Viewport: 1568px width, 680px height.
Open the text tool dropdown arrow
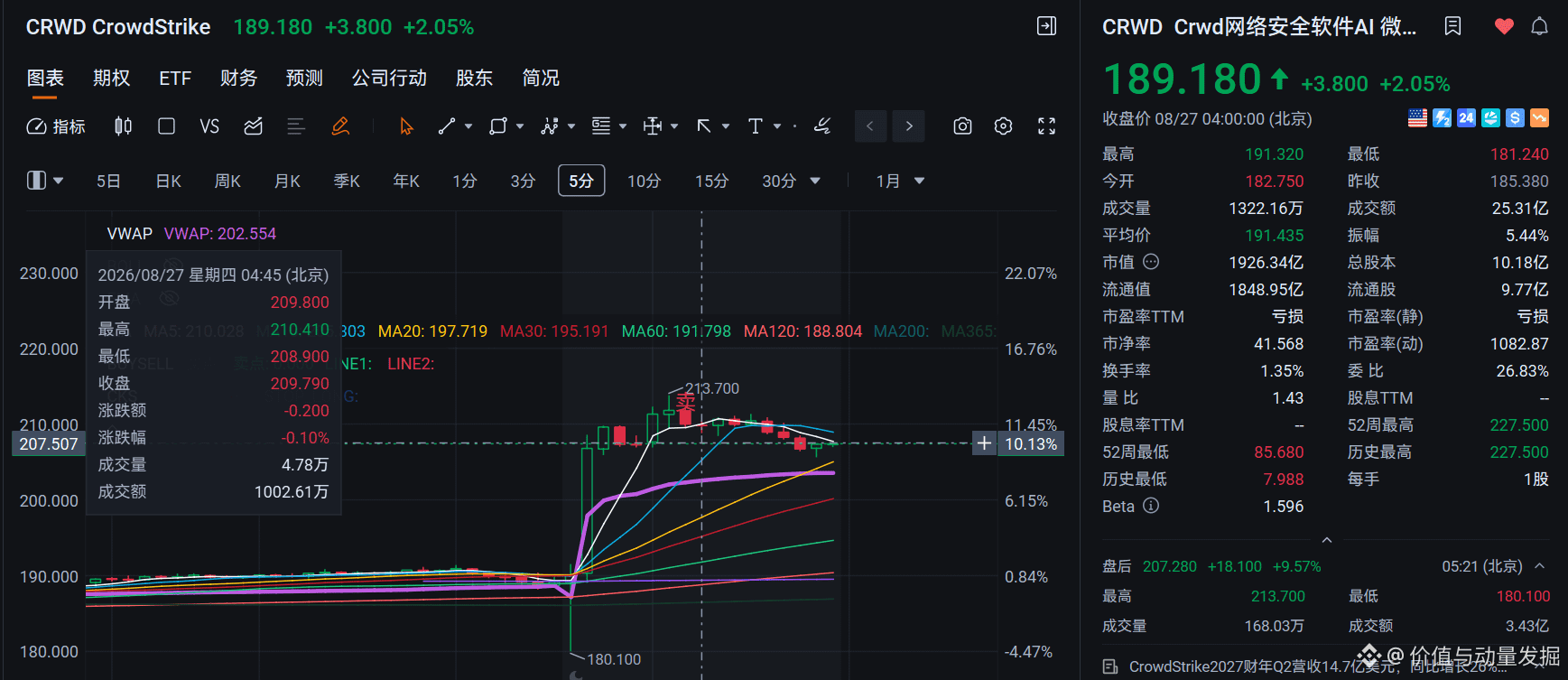point(777,126)
